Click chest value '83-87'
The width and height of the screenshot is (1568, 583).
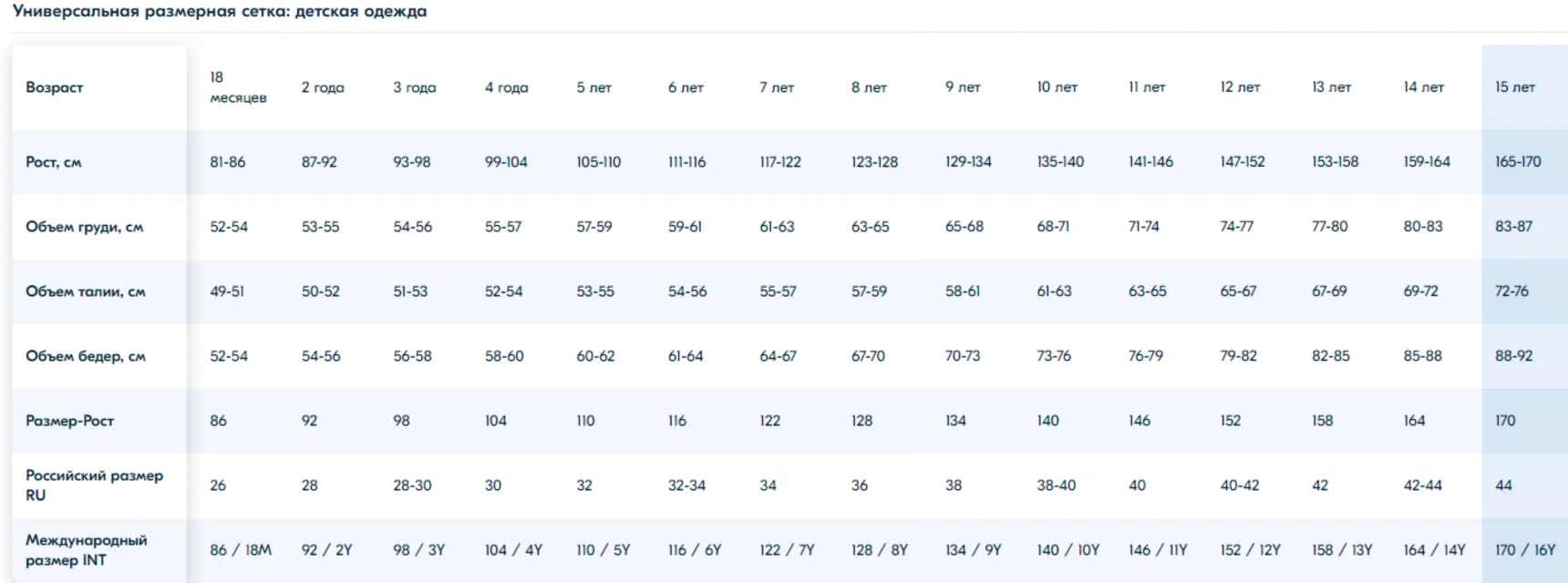tap(1514, 227)
